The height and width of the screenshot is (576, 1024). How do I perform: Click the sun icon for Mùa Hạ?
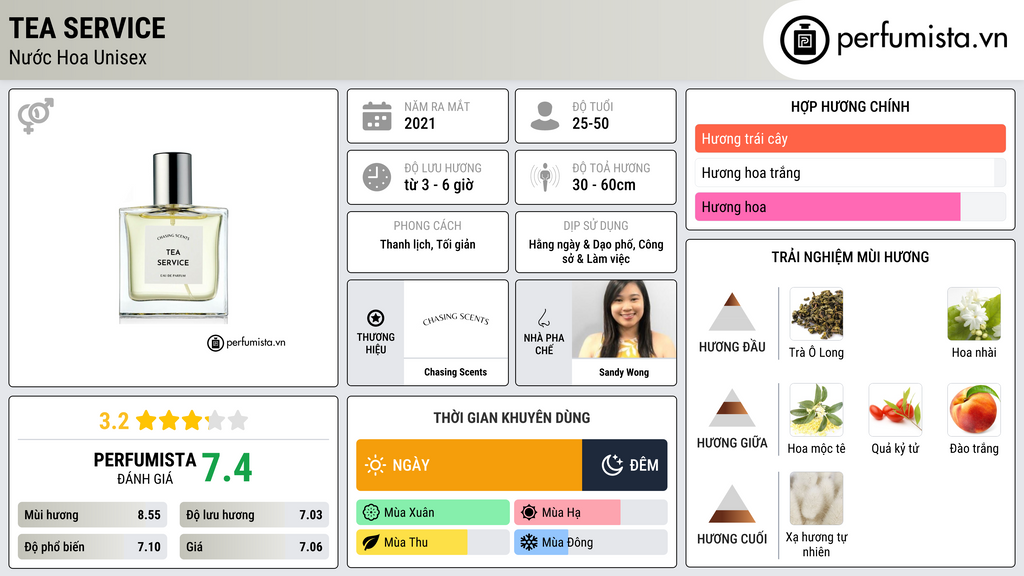[x=529, y=513]
